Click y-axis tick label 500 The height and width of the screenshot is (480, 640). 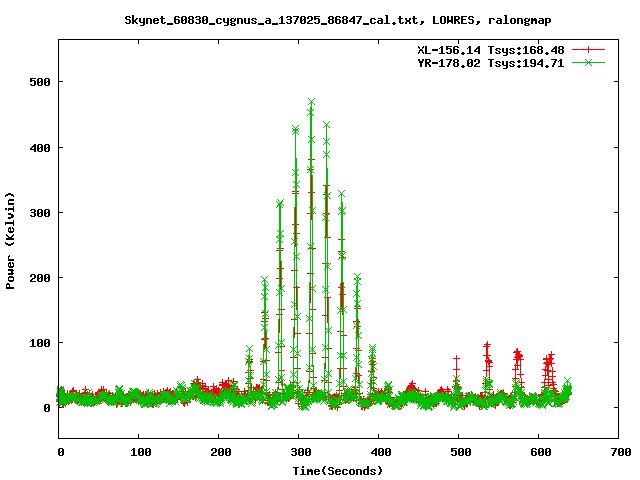40,82
